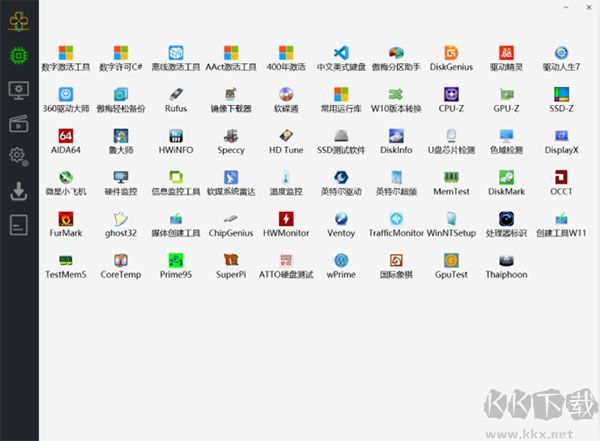Open ghost32
The height and width of the screenshot is (441, 600).
121,225
